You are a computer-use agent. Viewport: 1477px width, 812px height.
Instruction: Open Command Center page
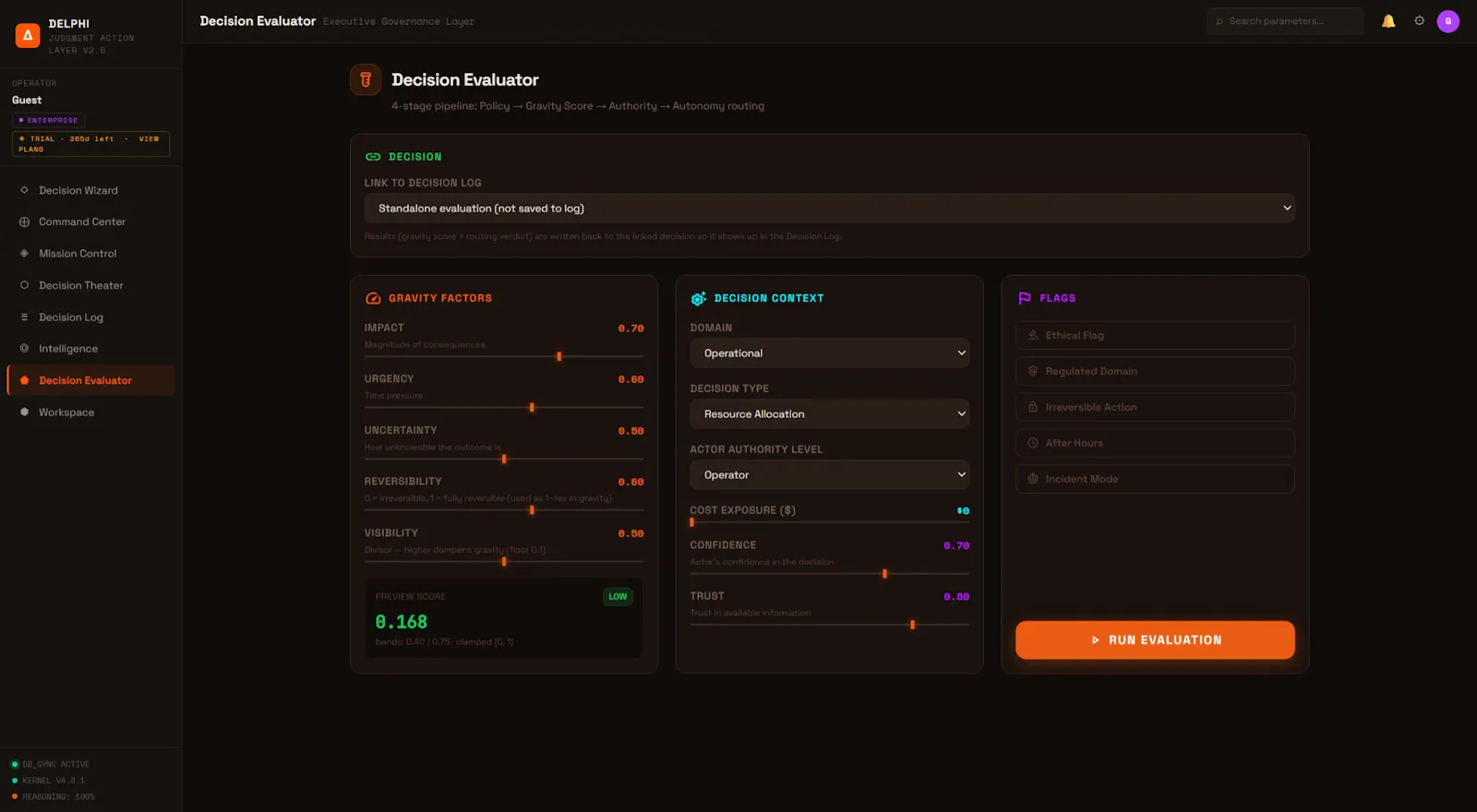[x=90, y=221]
